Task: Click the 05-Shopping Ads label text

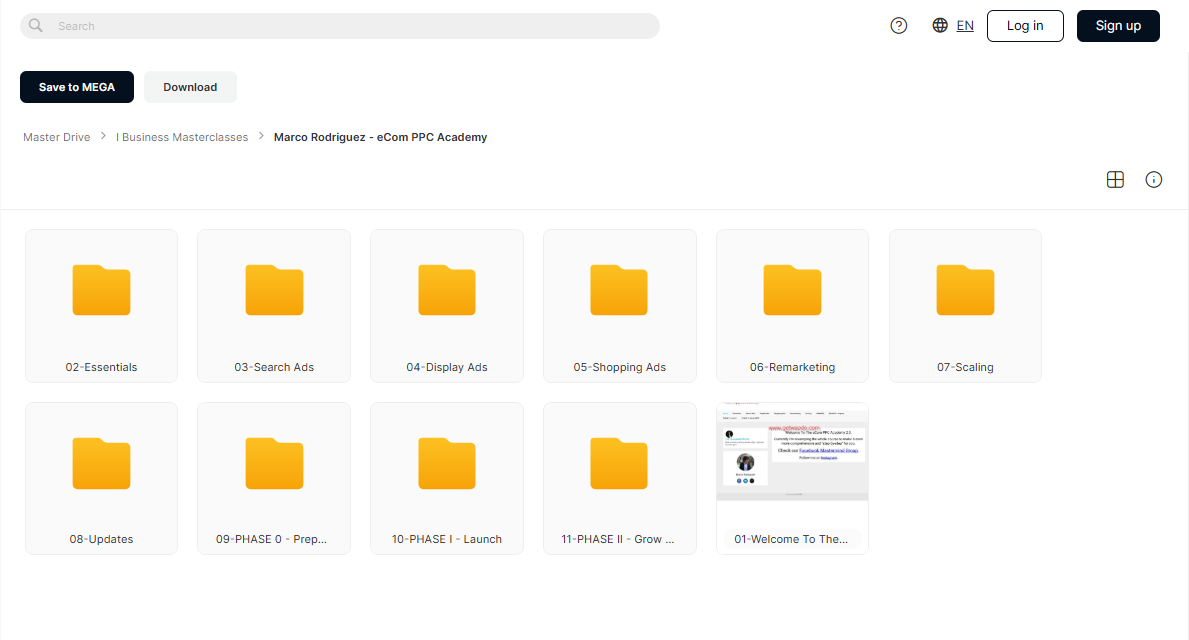Action: [x=620, y=367]
